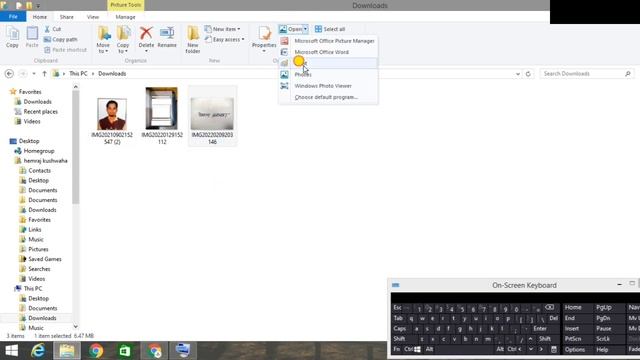The height and width of the screenshot is (360, 640).
Task: Click Copy path in Clipboard group
Action: (x=60, y=40)
